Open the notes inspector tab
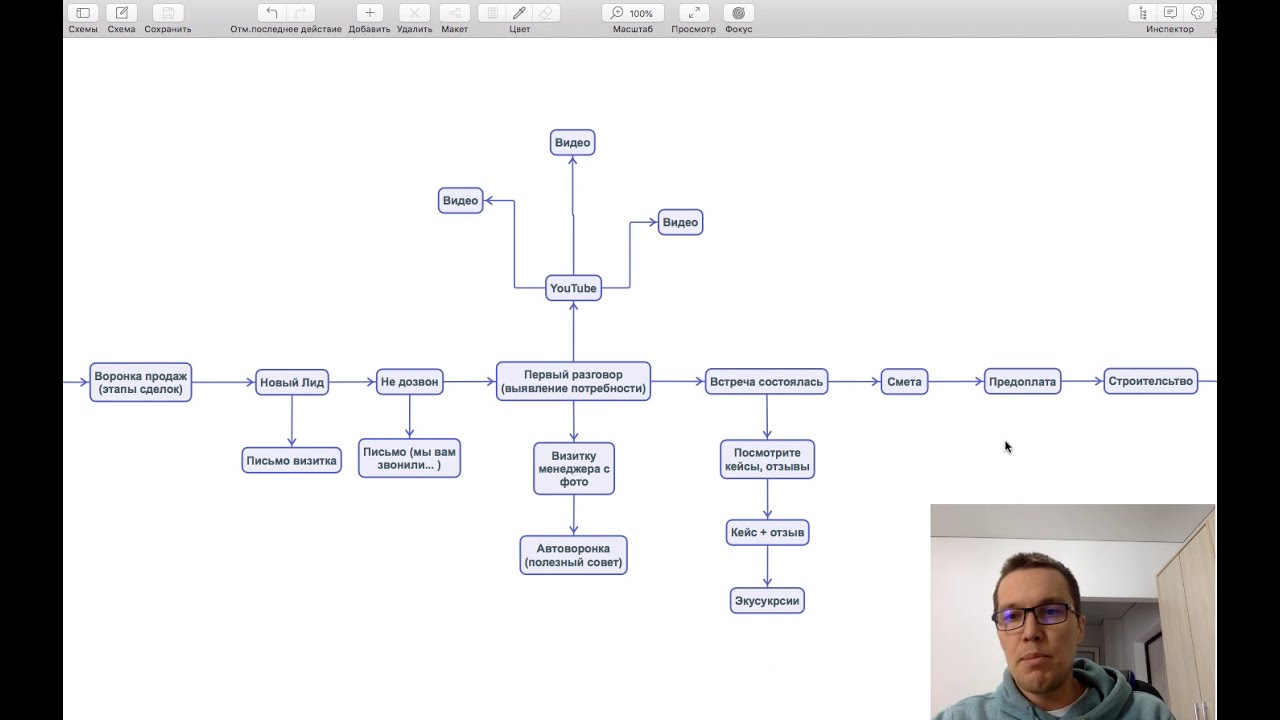1280x720 pixels. (x=1170, y=13)
